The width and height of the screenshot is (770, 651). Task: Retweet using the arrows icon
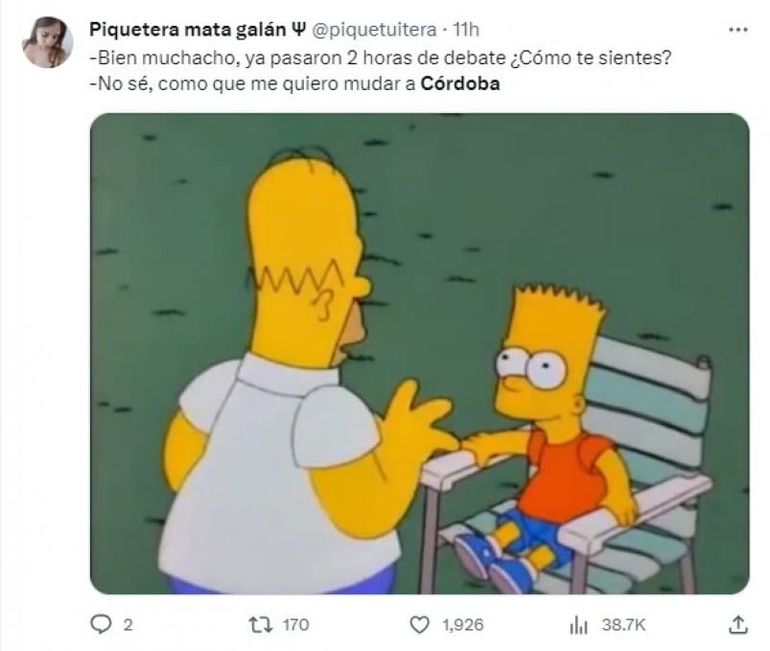pos(260,624)
